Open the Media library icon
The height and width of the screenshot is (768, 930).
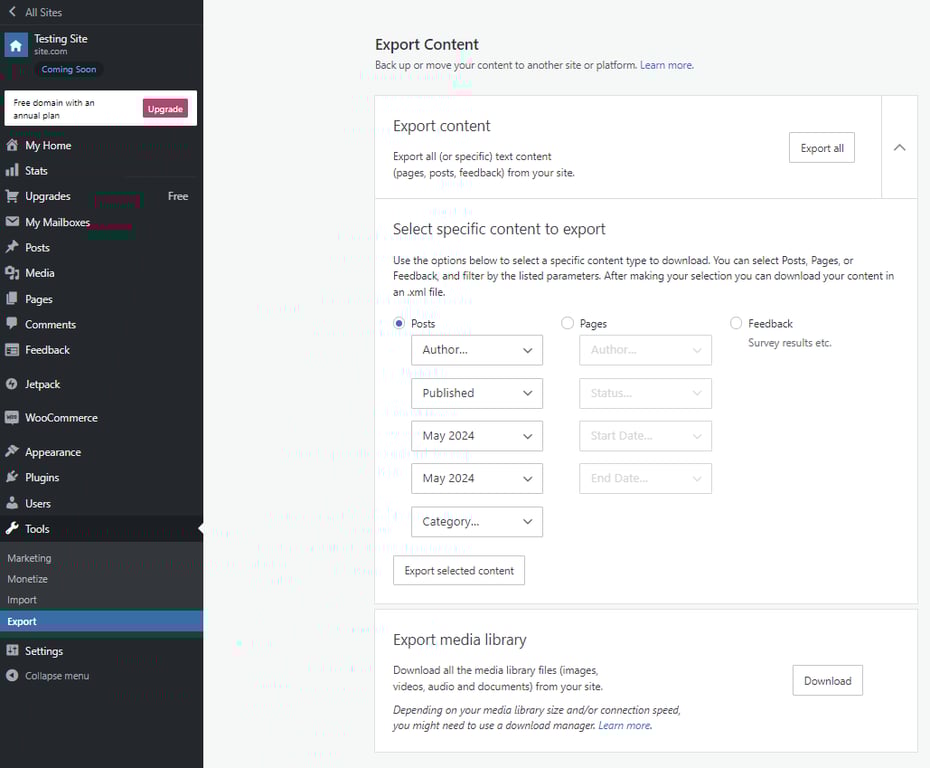click(14, 272)
